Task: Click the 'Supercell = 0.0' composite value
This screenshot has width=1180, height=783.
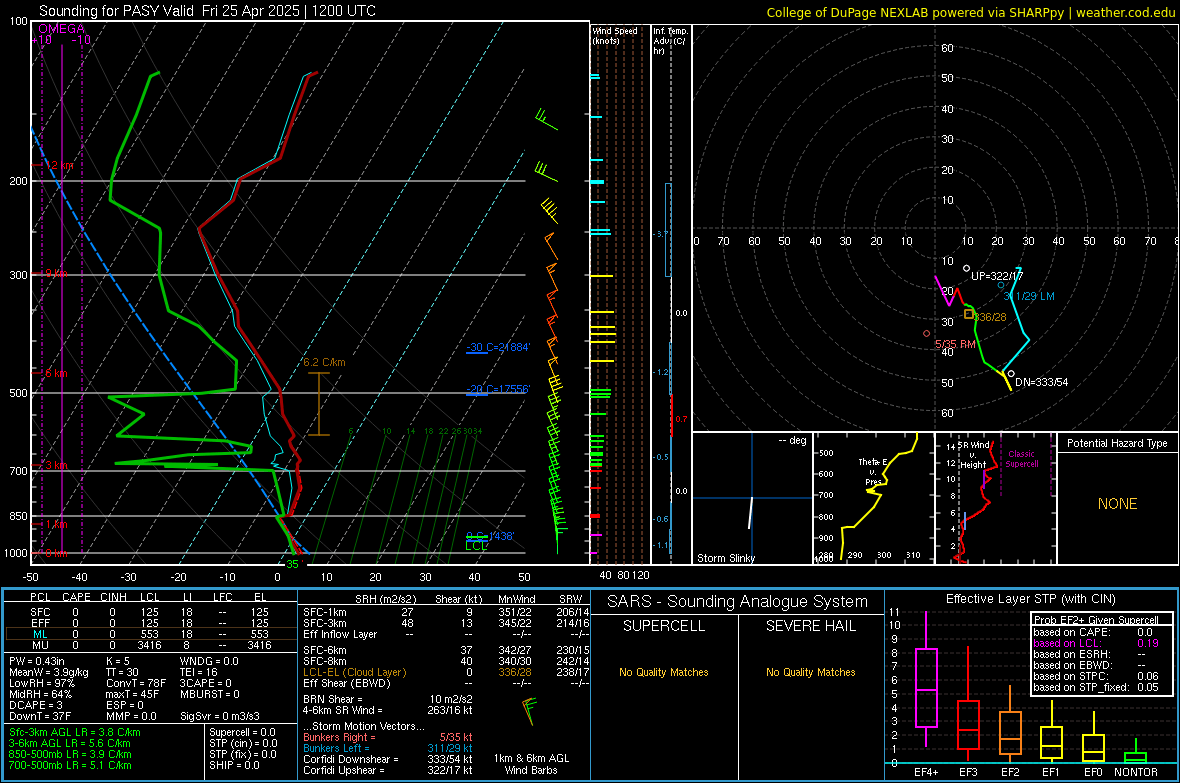Action: (x=242, y=732)
